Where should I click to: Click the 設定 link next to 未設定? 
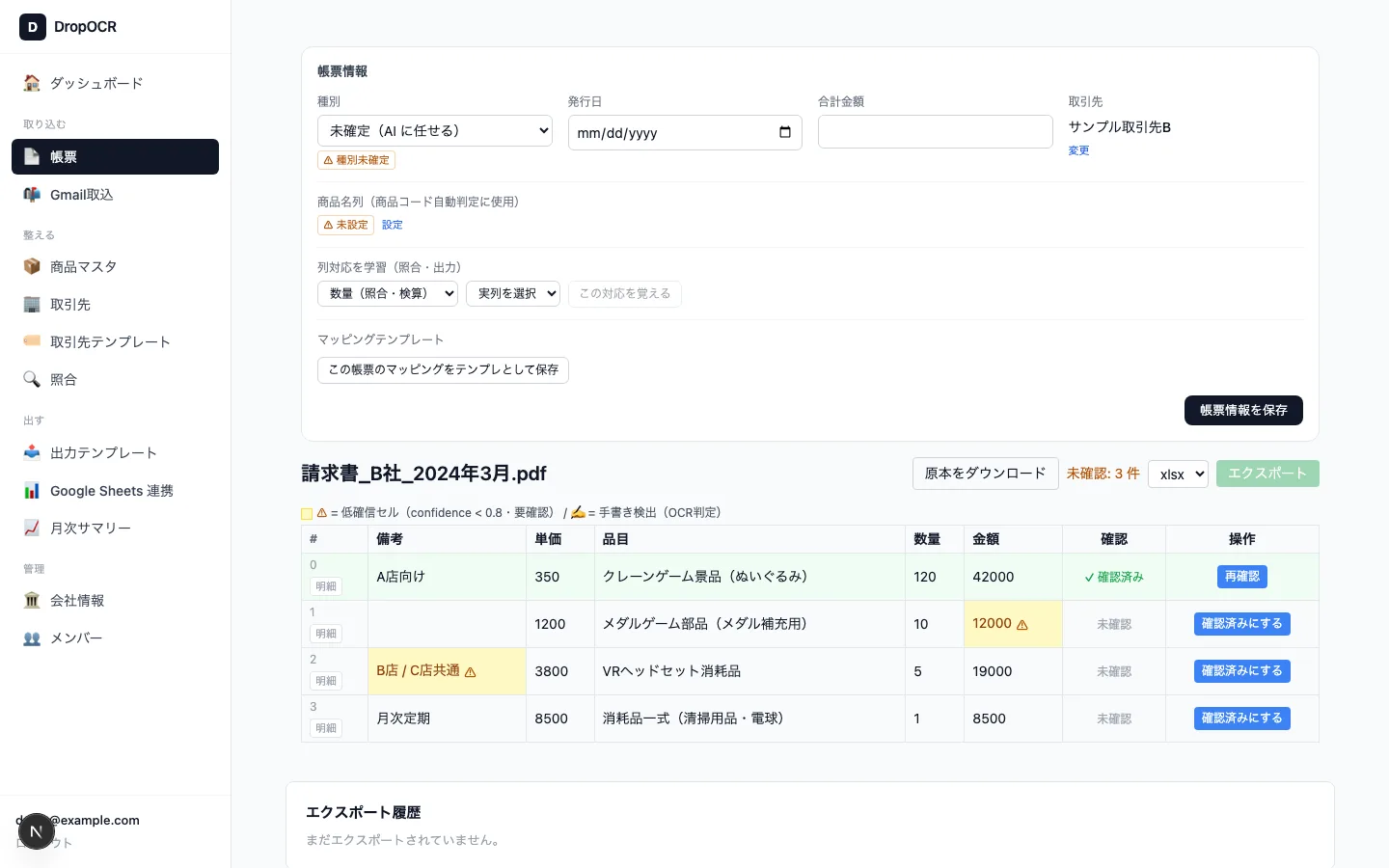pos(393,225)
